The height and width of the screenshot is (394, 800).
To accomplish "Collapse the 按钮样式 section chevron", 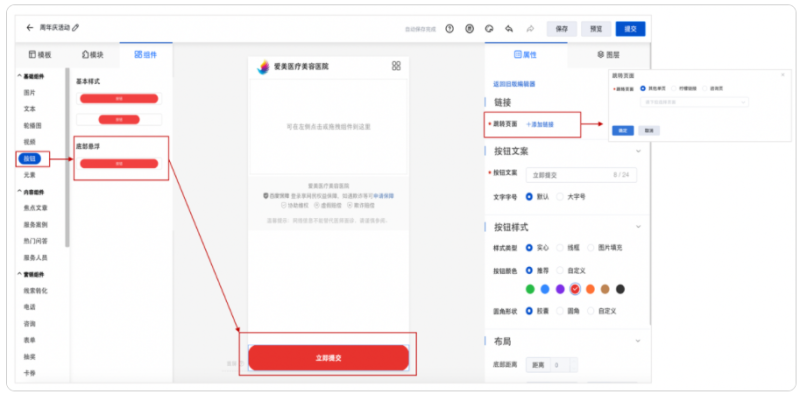I will click(638, 227).
